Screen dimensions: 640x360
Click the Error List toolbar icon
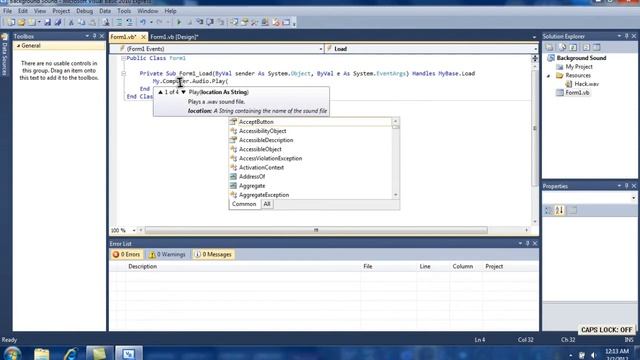(276, 22)
